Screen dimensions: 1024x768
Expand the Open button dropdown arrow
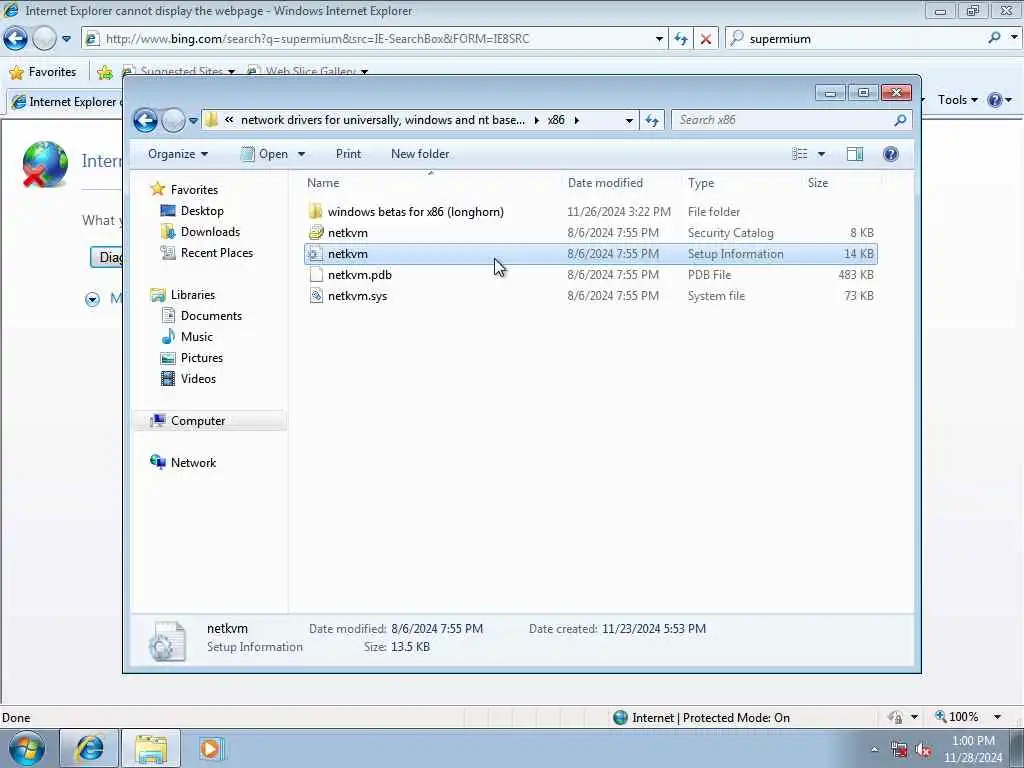(301, 154)
